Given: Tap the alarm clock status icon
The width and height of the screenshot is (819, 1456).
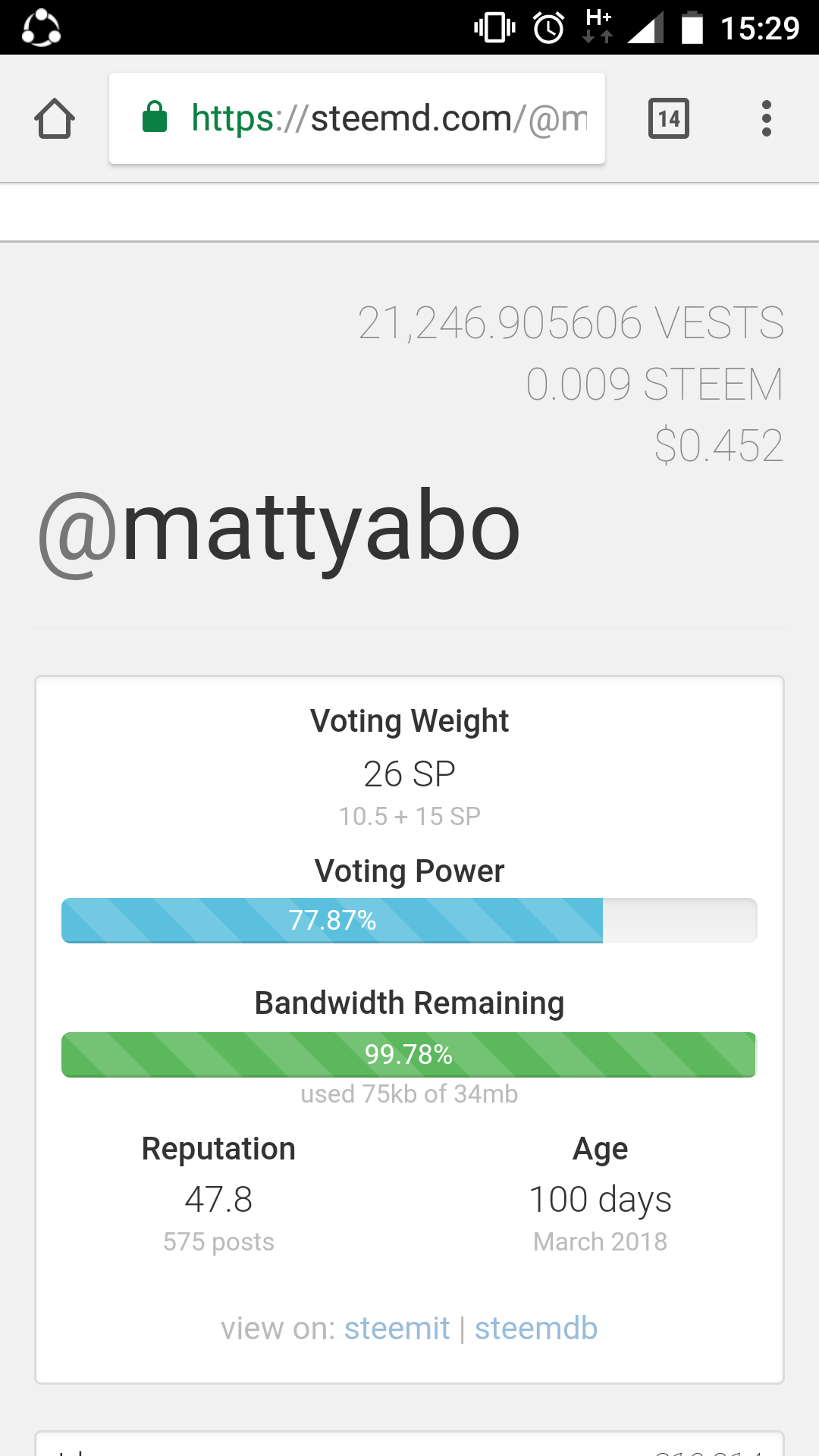Looking at the screenshot, I should (x=549, y=28).
